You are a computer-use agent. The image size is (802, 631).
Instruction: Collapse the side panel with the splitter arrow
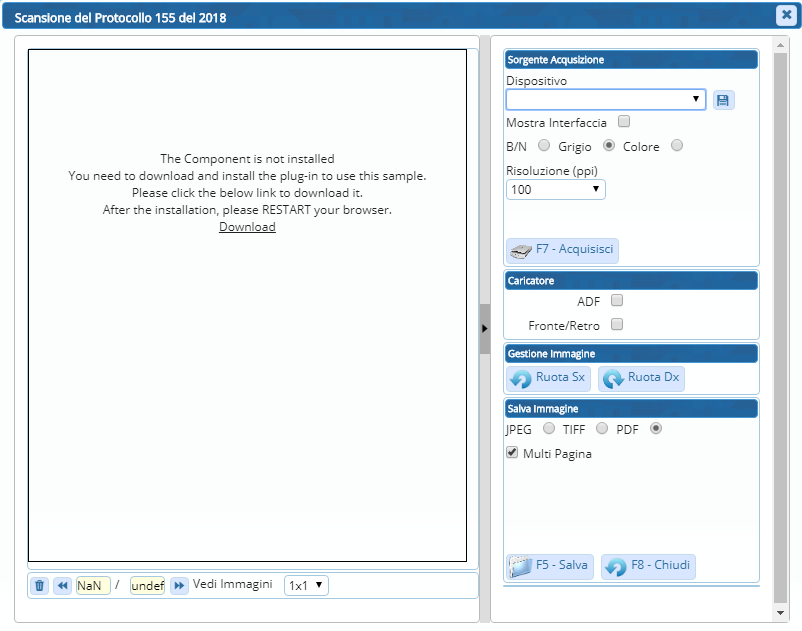point(484,328)
